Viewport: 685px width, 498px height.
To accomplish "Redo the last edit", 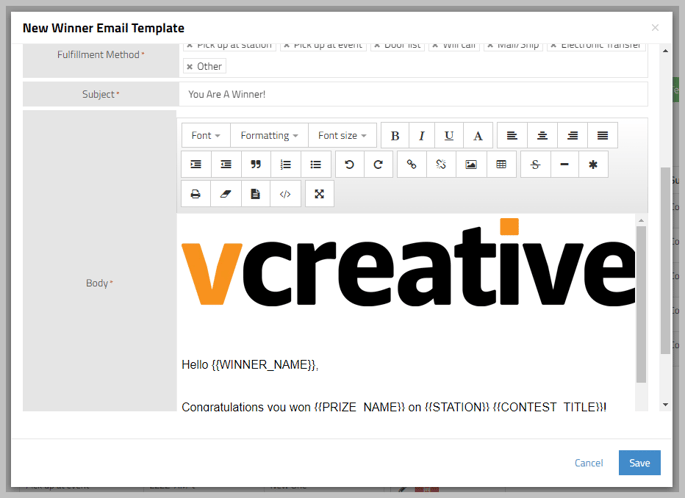I will pos(378,164).
